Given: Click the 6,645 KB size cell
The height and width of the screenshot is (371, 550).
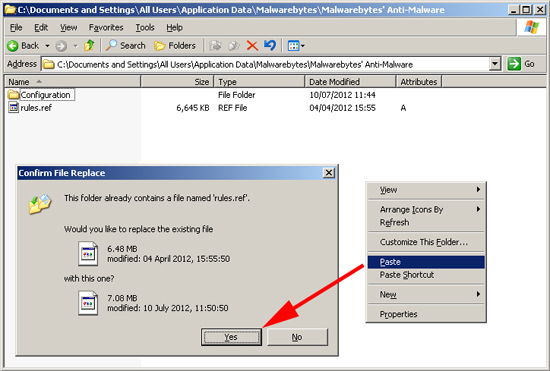Looking at the screenshot, I should (193, 108).
